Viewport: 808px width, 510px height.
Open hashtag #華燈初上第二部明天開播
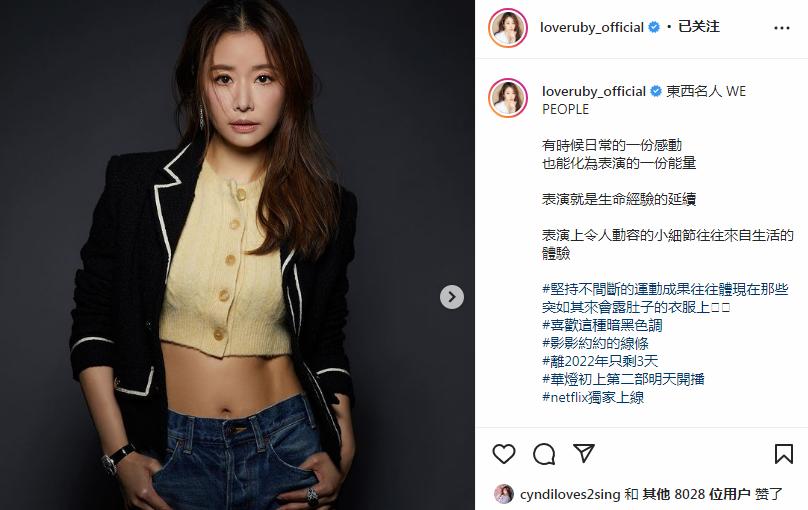623,379
